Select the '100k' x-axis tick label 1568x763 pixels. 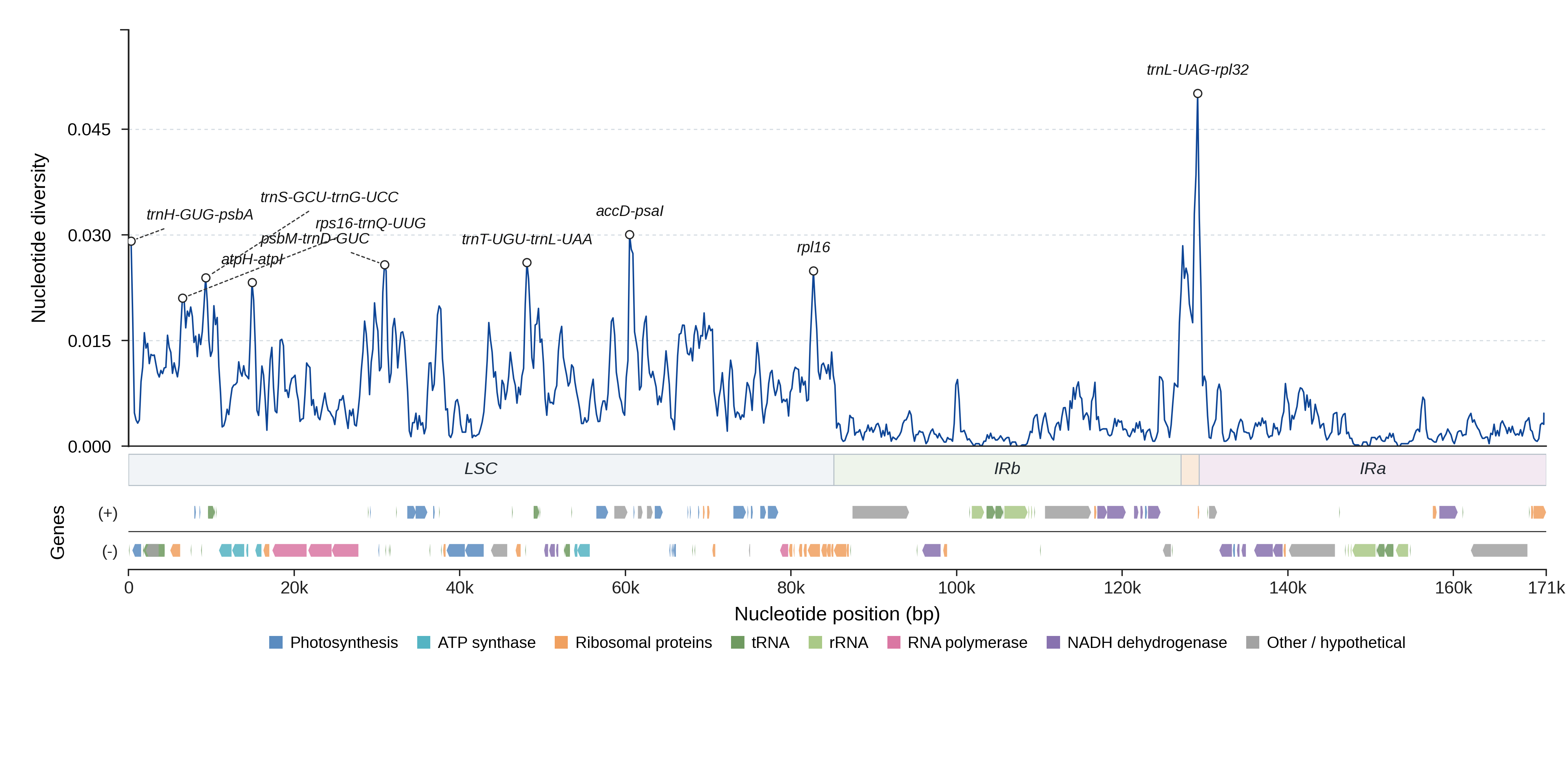pyautogui.click(x=956, y=588)
